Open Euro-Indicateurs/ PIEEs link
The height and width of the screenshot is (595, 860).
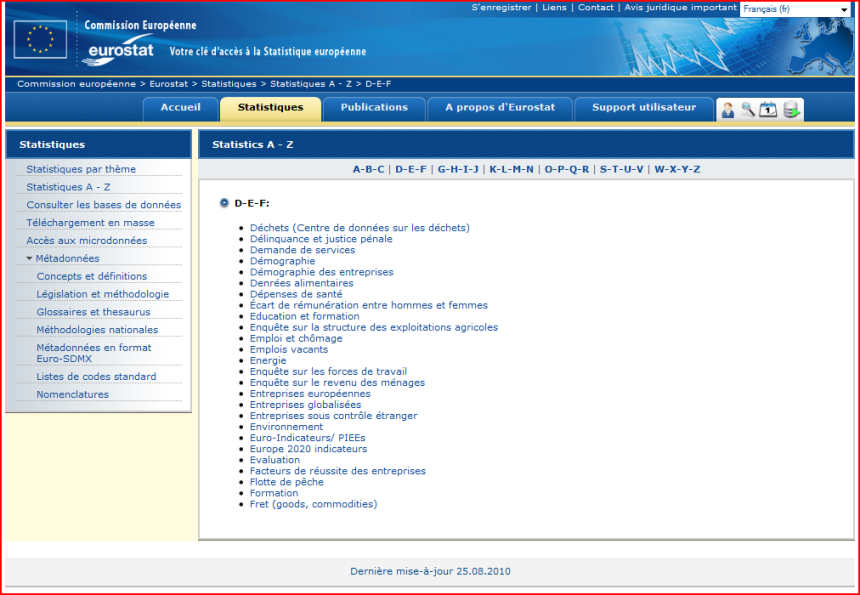click(308, 438)
